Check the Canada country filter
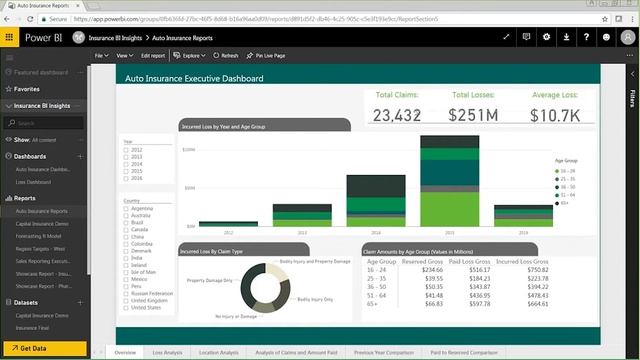The height and width of the screenshot is (360, 640). click(126, 230)
